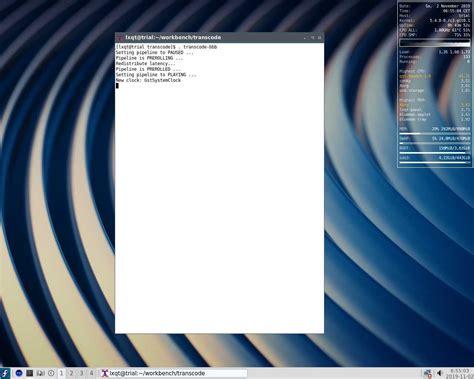Image resolution: width=474 pixels, height=379 pixels.
Task: Close the transcode terminal window
Action: click(x=319, y=38)
